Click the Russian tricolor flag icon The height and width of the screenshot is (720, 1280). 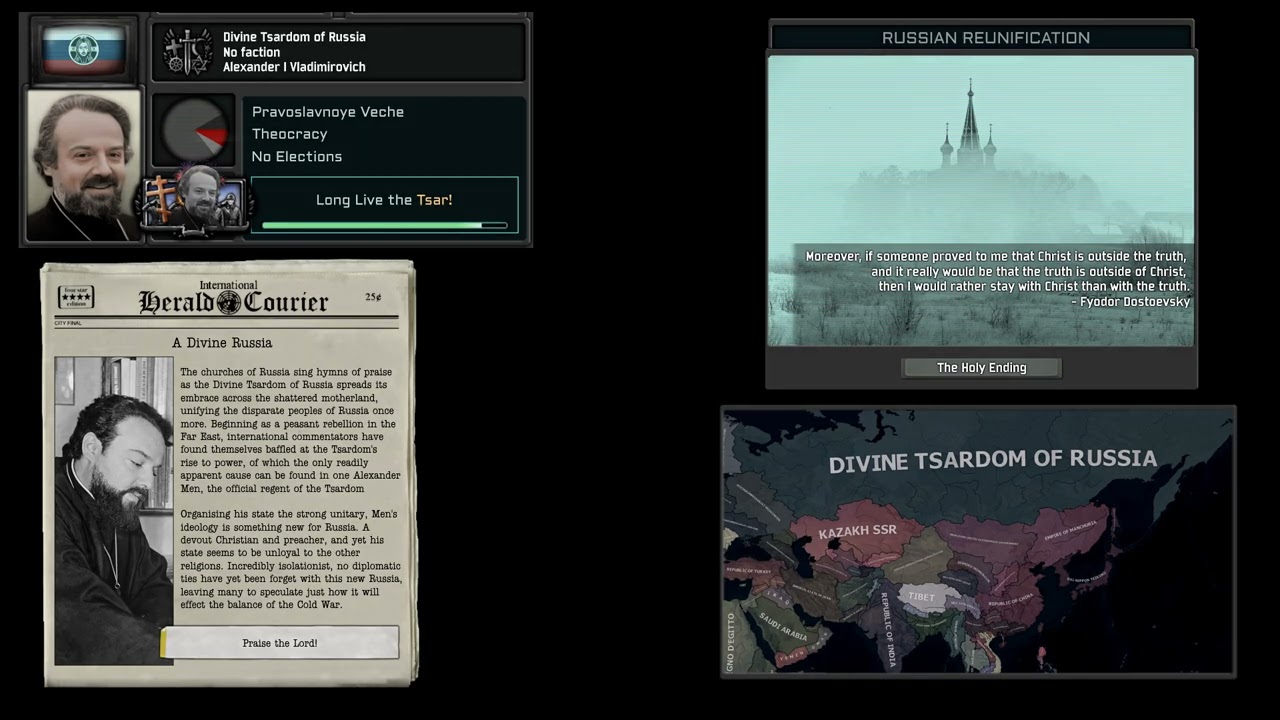pyautogui.click(x=83, y=50)
